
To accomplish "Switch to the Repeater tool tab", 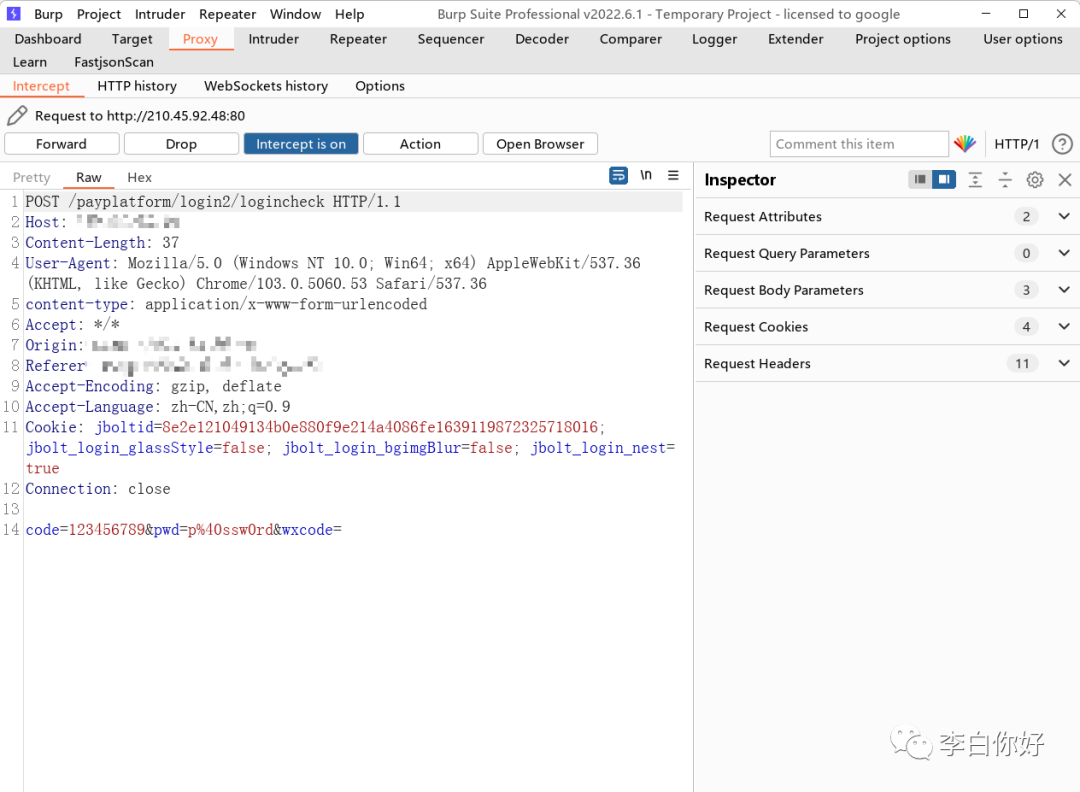I will [358, 39].
